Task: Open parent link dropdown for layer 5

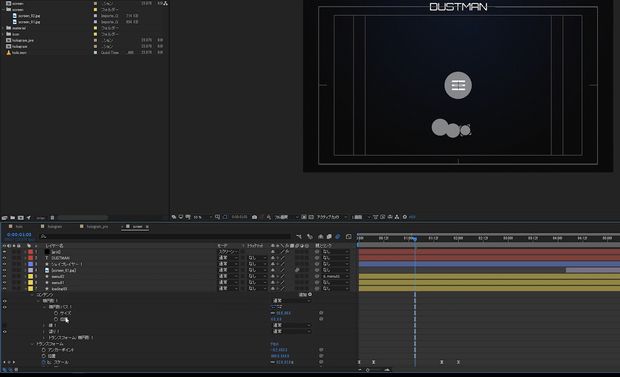Action: coord(335,276)
